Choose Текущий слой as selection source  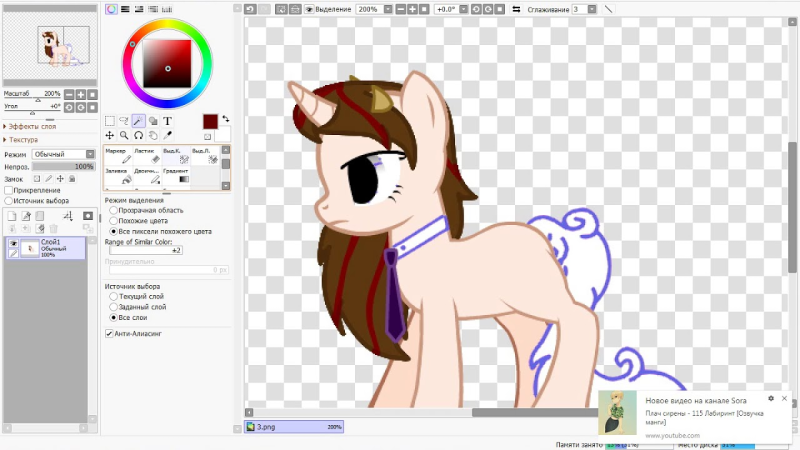pos(113,297)
